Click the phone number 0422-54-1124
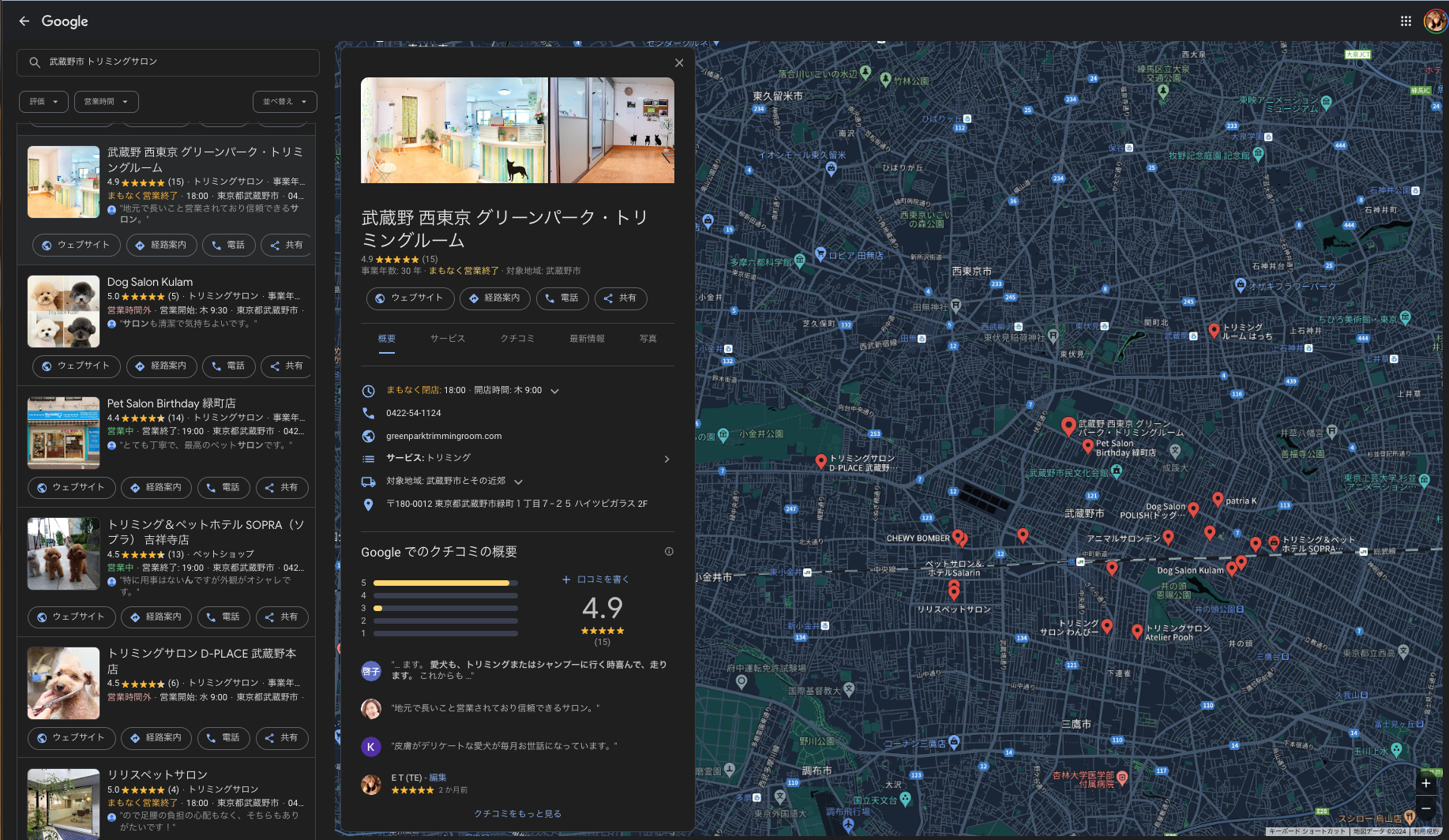The image size is (1449, 840). click(x=414, y=413)
